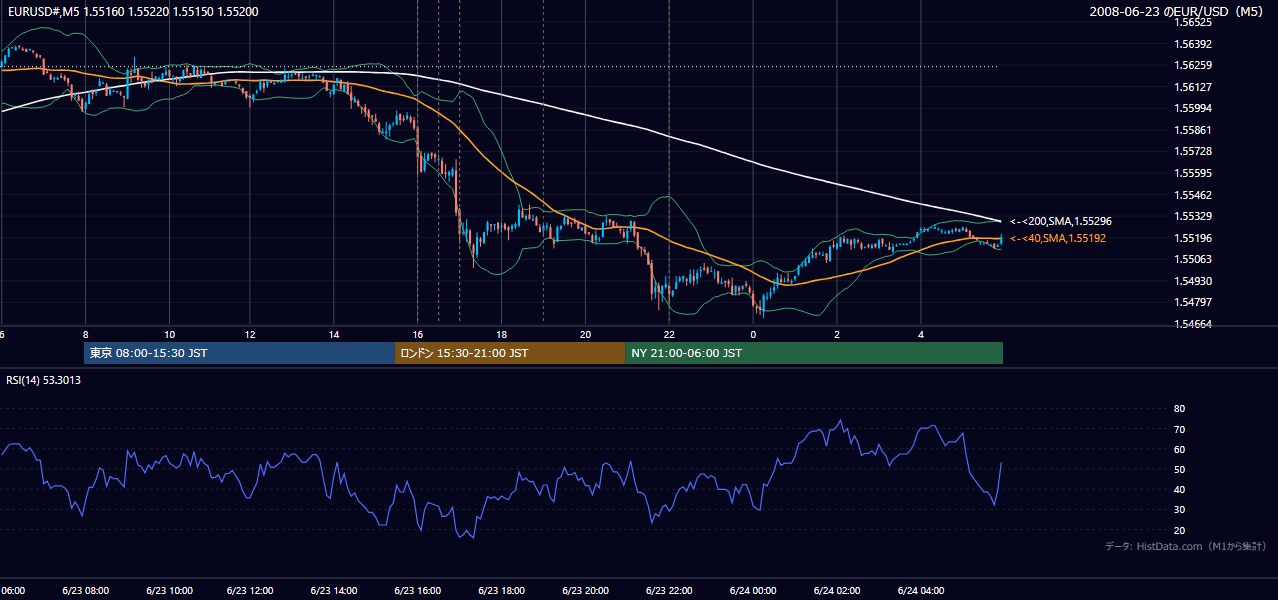1278x600 pixels.
Task: Click the hour 0 tick under price chart
Action: [x=753, y=334]
